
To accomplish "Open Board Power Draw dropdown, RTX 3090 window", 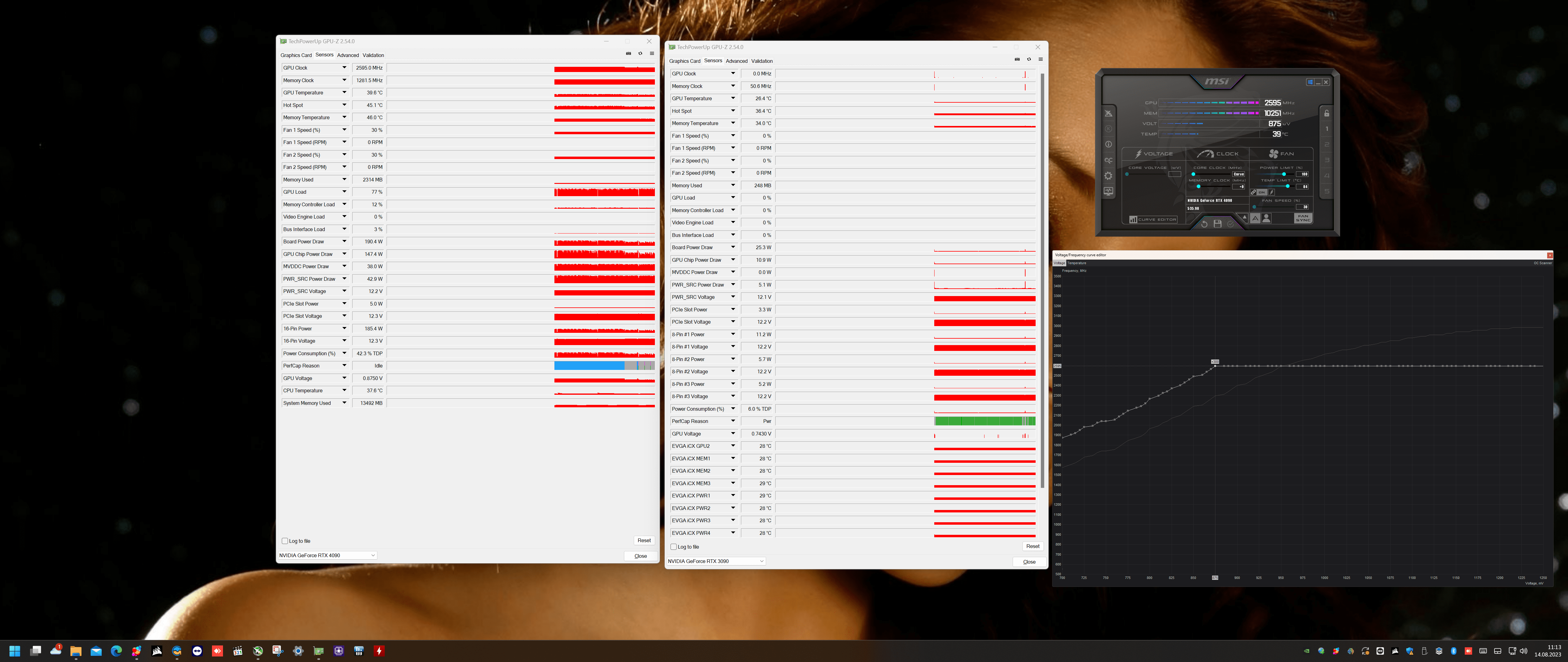I will [x=734, y=247].
